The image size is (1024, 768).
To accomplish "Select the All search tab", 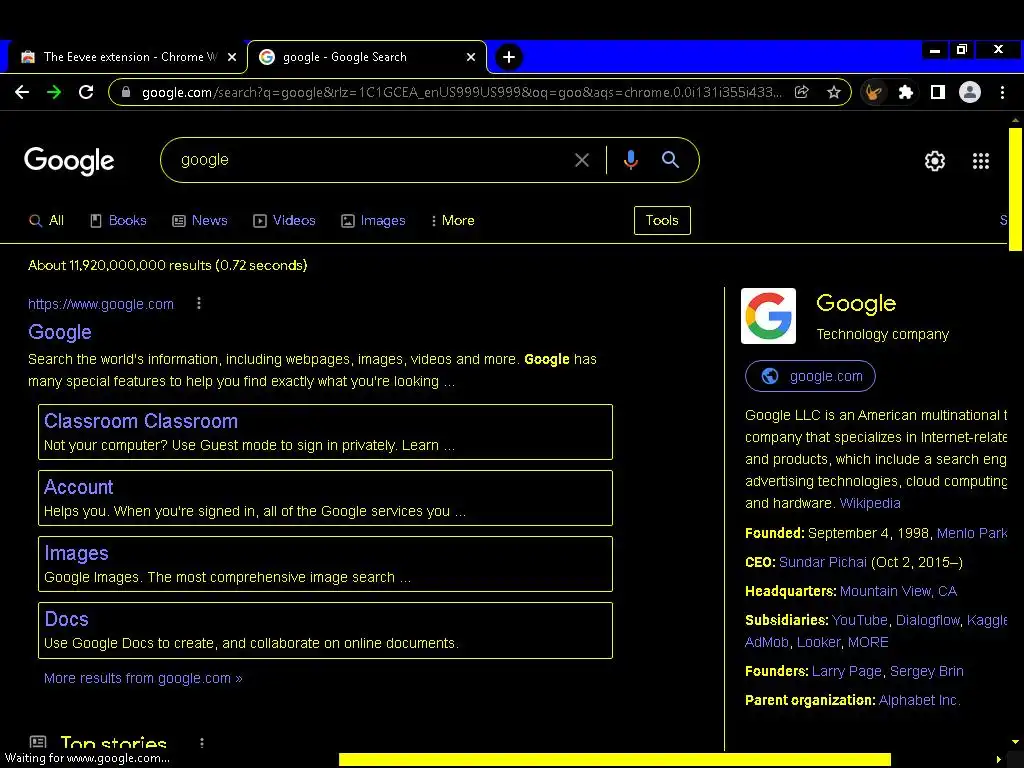I will pyautogui.click(x=46, y=221).
